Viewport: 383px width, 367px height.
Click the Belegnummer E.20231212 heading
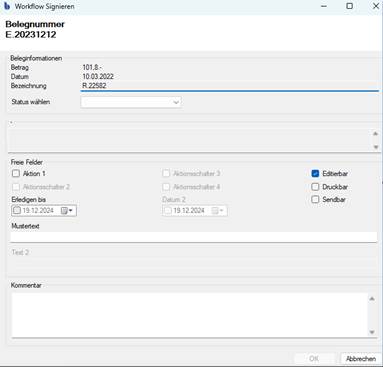click(x=35, y=29)
